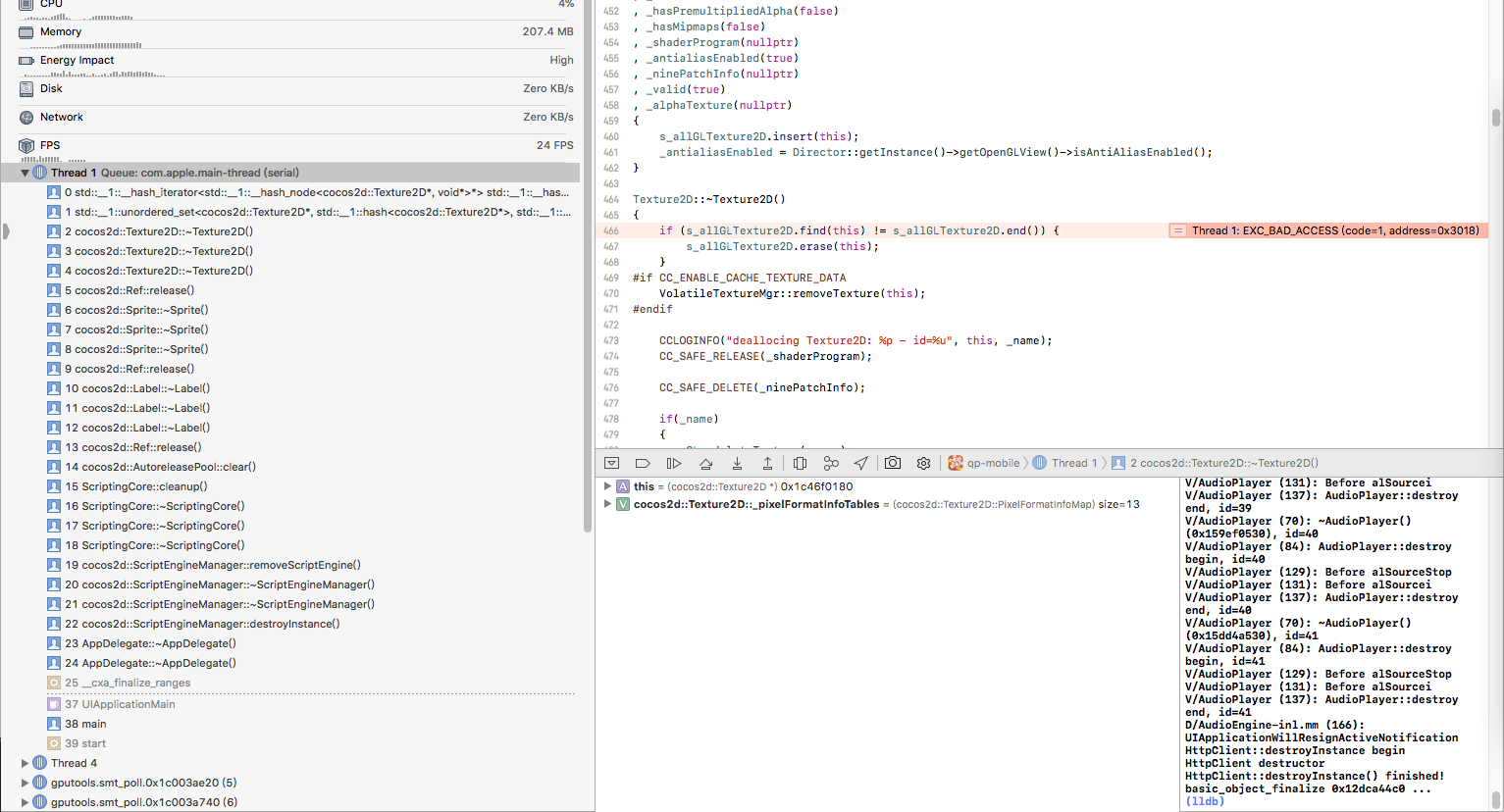Select frame 1 unordered_set
Image resolution: width=1504 pixels, height=812 pixels.
coord(309,212)
